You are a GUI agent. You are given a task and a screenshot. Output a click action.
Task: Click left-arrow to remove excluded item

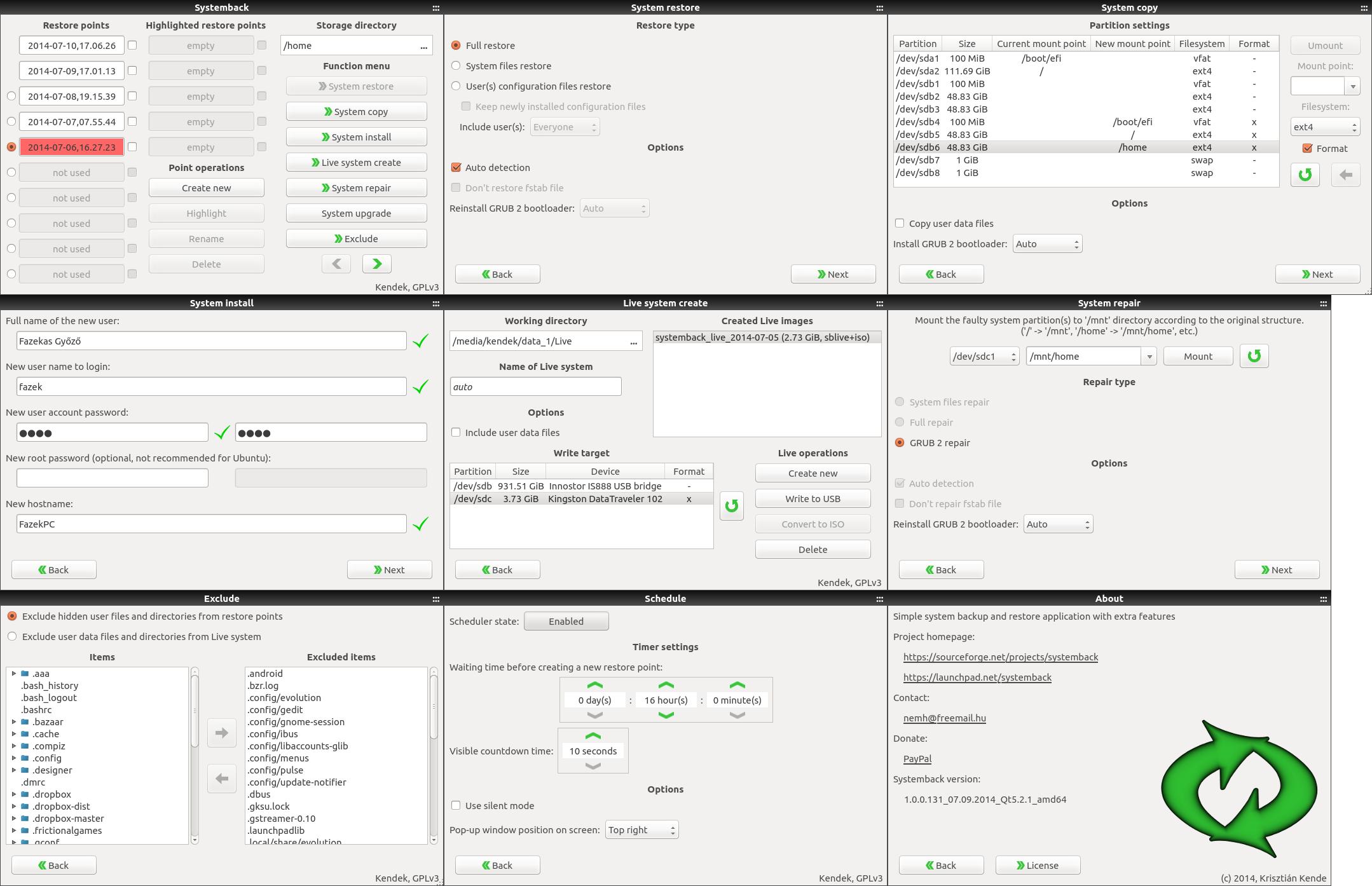click(x=221, y=779)
